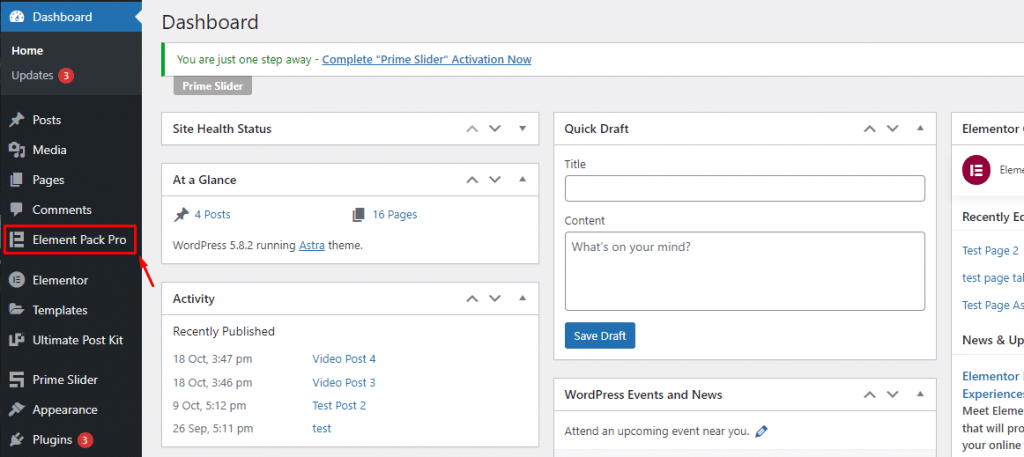Click the Elementor circle icon in sidebar
This screenshot has width=1024, height=457.
[17, 280]
